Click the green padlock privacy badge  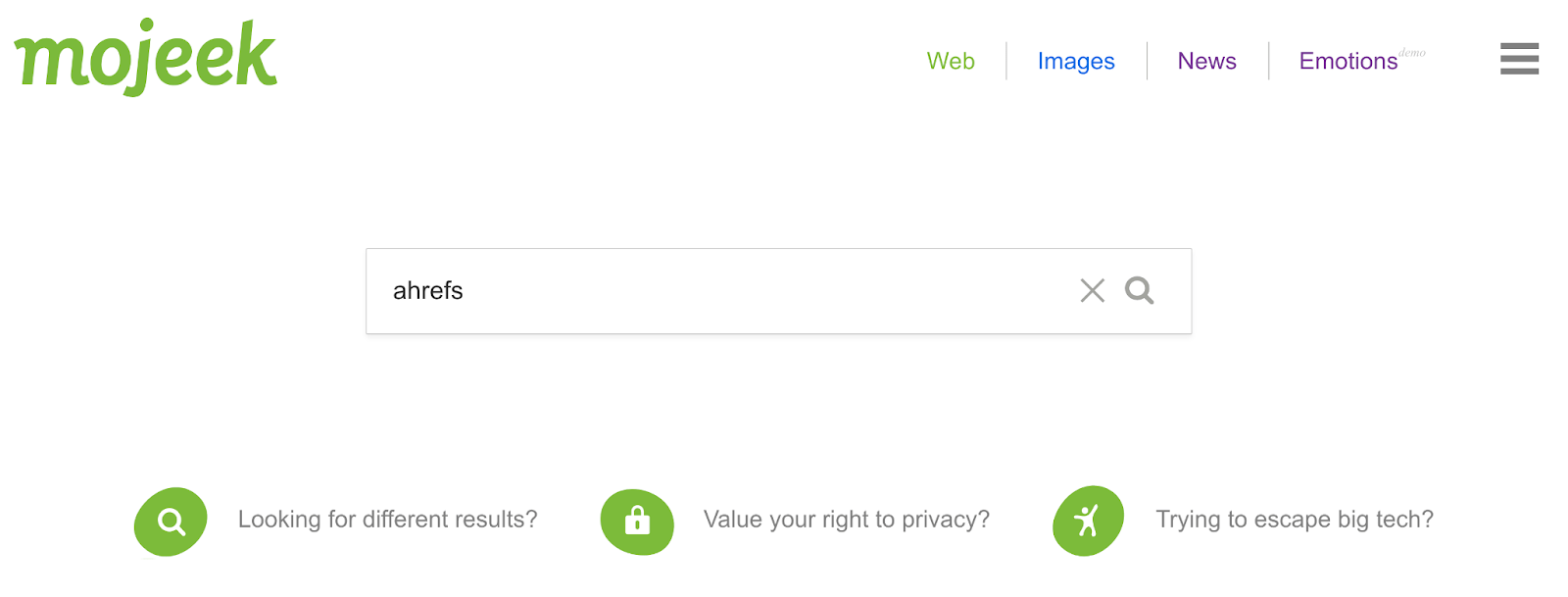[637, 522]
